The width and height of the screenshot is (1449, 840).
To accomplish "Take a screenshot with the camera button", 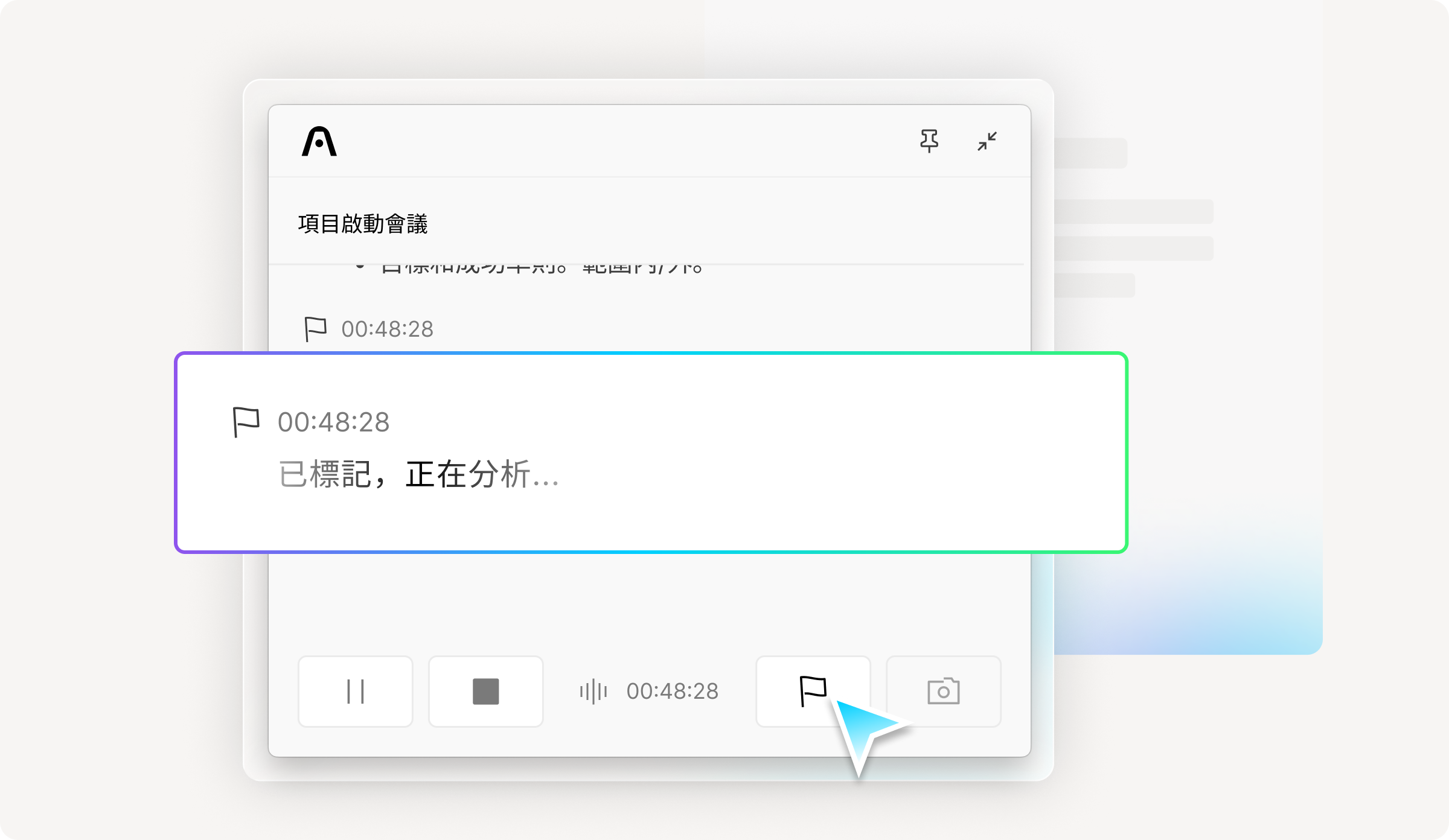I will click(x=943, y=692).
